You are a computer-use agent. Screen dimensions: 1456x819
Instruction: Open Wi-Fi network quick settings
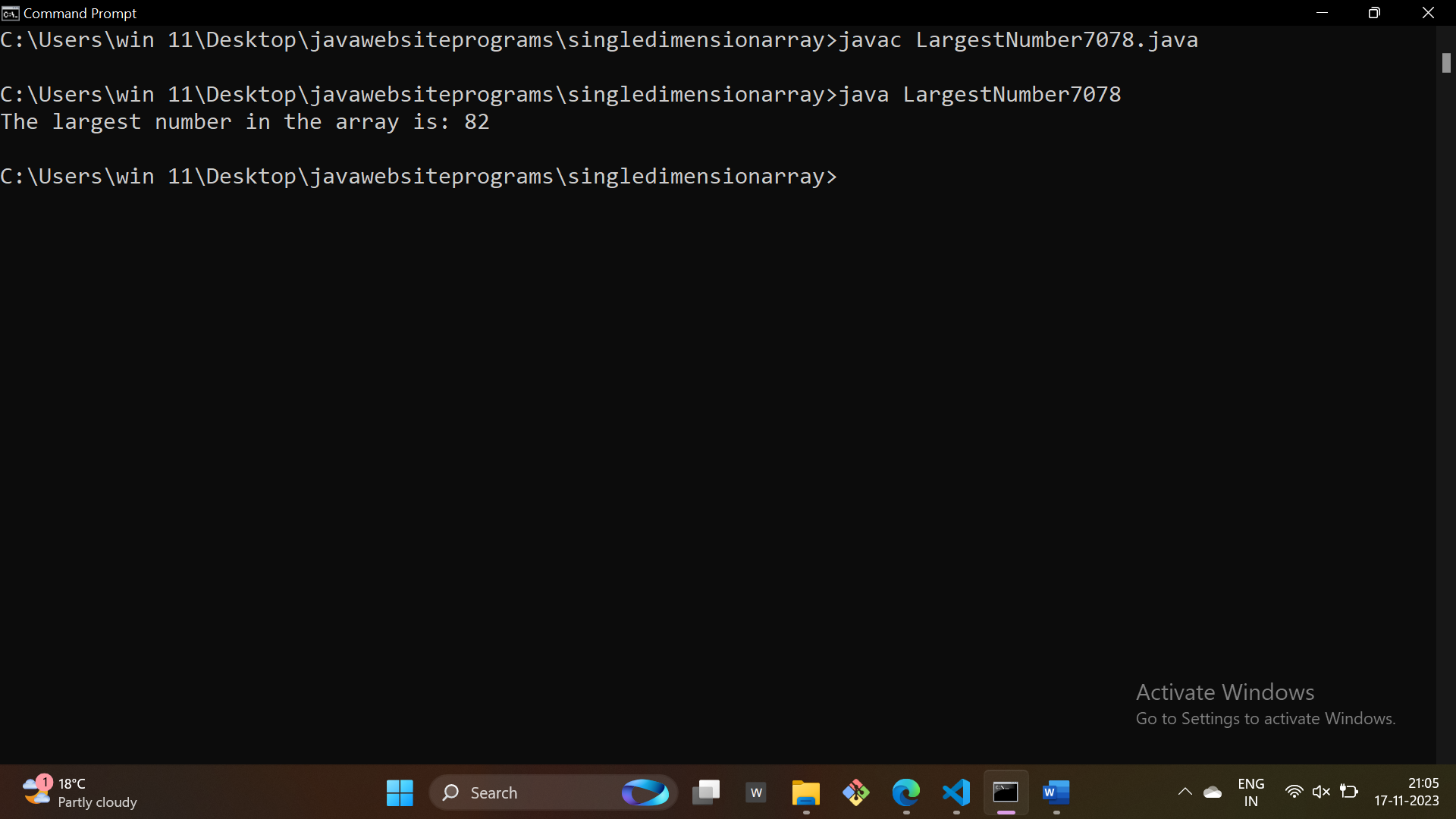(1294, 792)
